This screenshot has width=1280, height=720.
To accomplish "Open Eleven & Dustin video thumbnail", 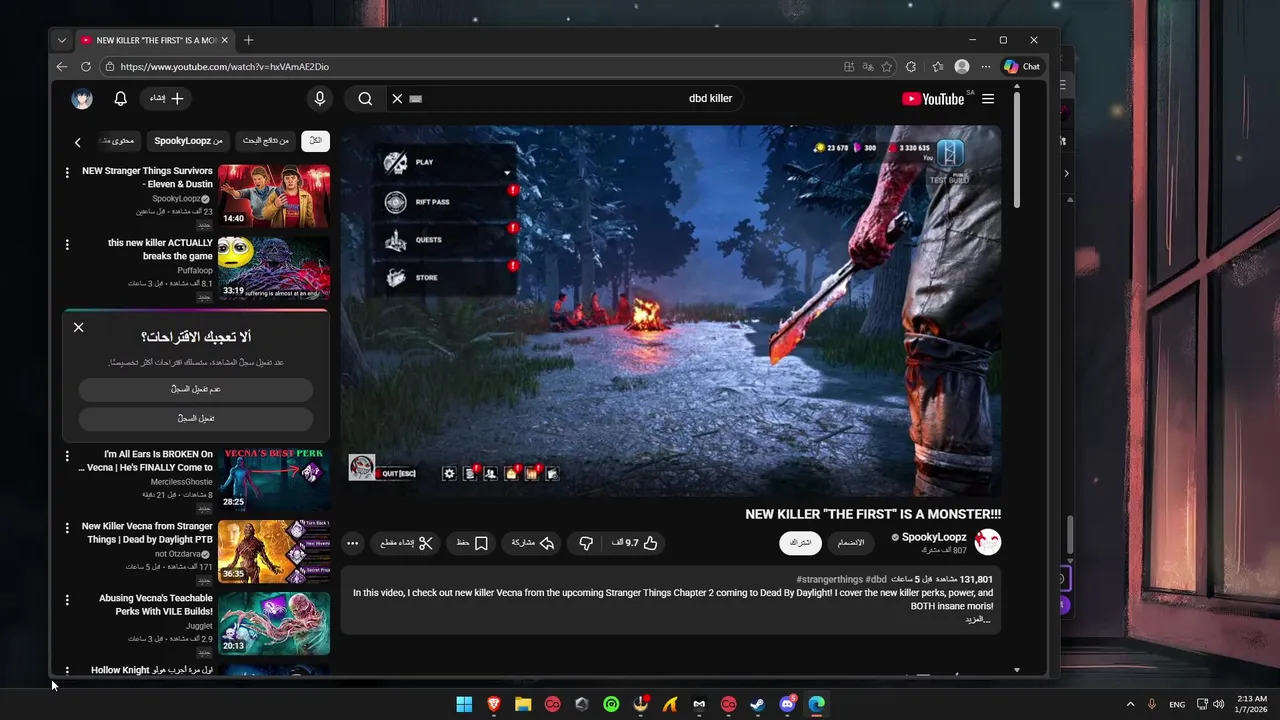I will point(274,196).
